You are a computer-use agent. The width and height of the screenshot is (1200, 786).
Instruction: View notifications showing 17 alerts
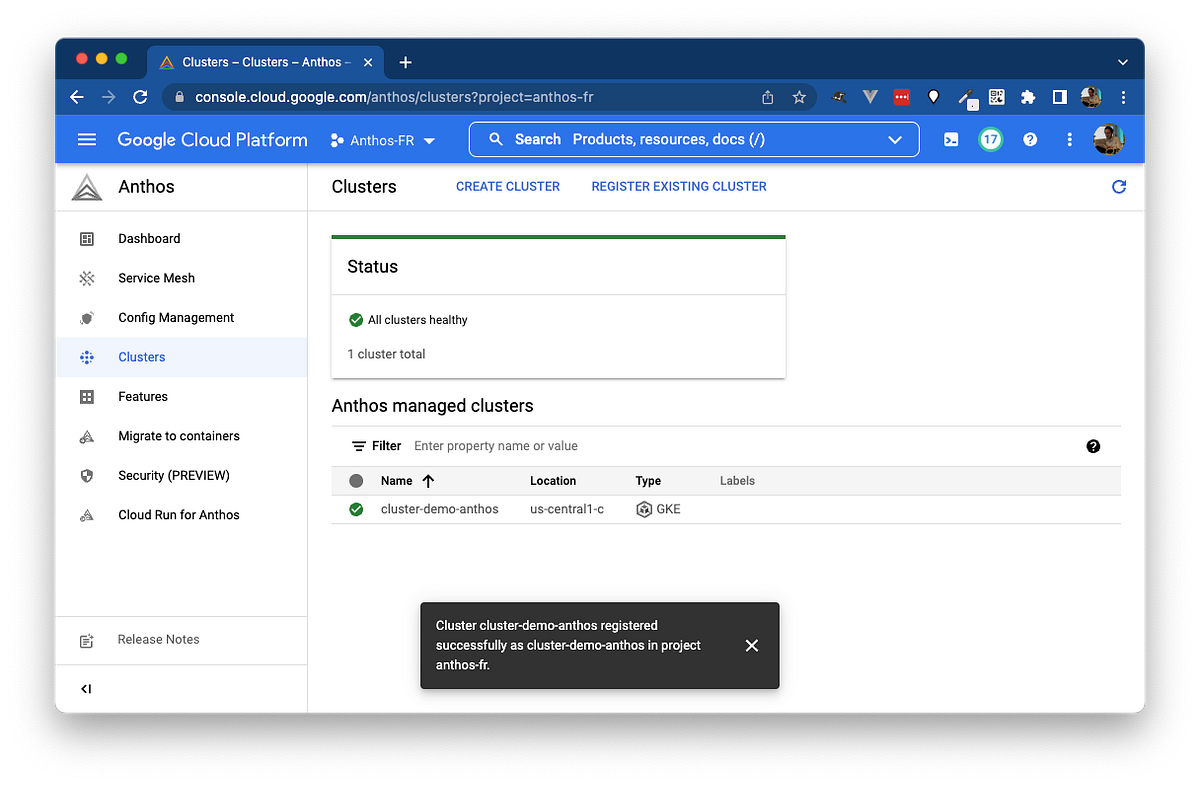click(990, 139)
